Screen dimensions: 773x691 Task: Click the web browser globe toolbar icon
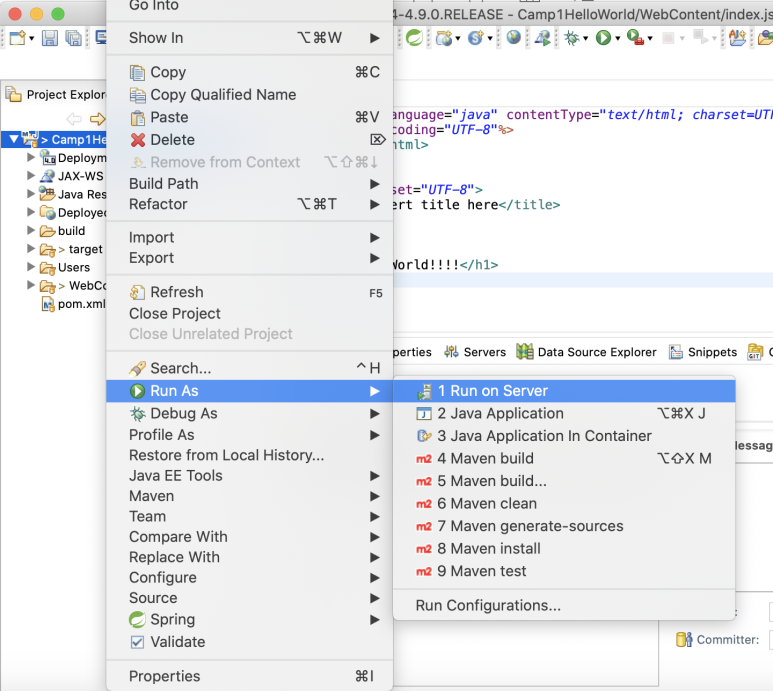tap(513, 37)
